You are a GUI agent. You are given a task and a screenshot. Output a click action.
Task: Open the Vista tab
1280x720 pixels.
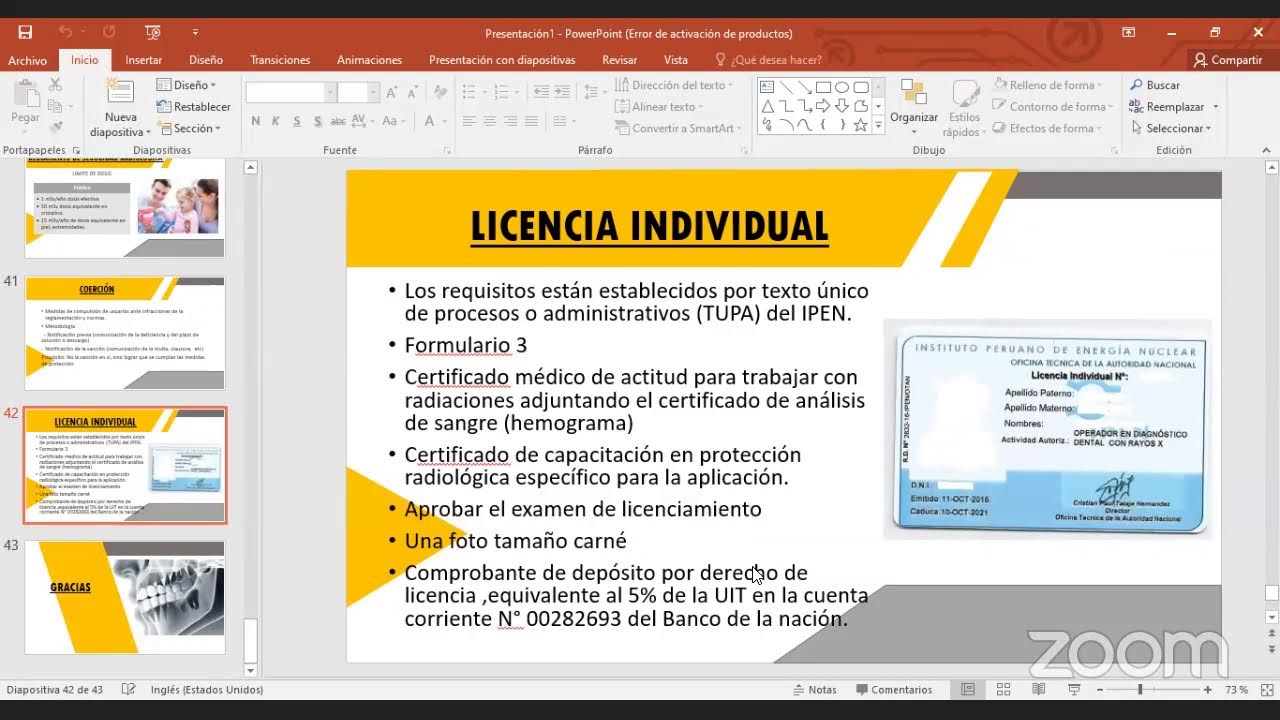coord(676,60)
